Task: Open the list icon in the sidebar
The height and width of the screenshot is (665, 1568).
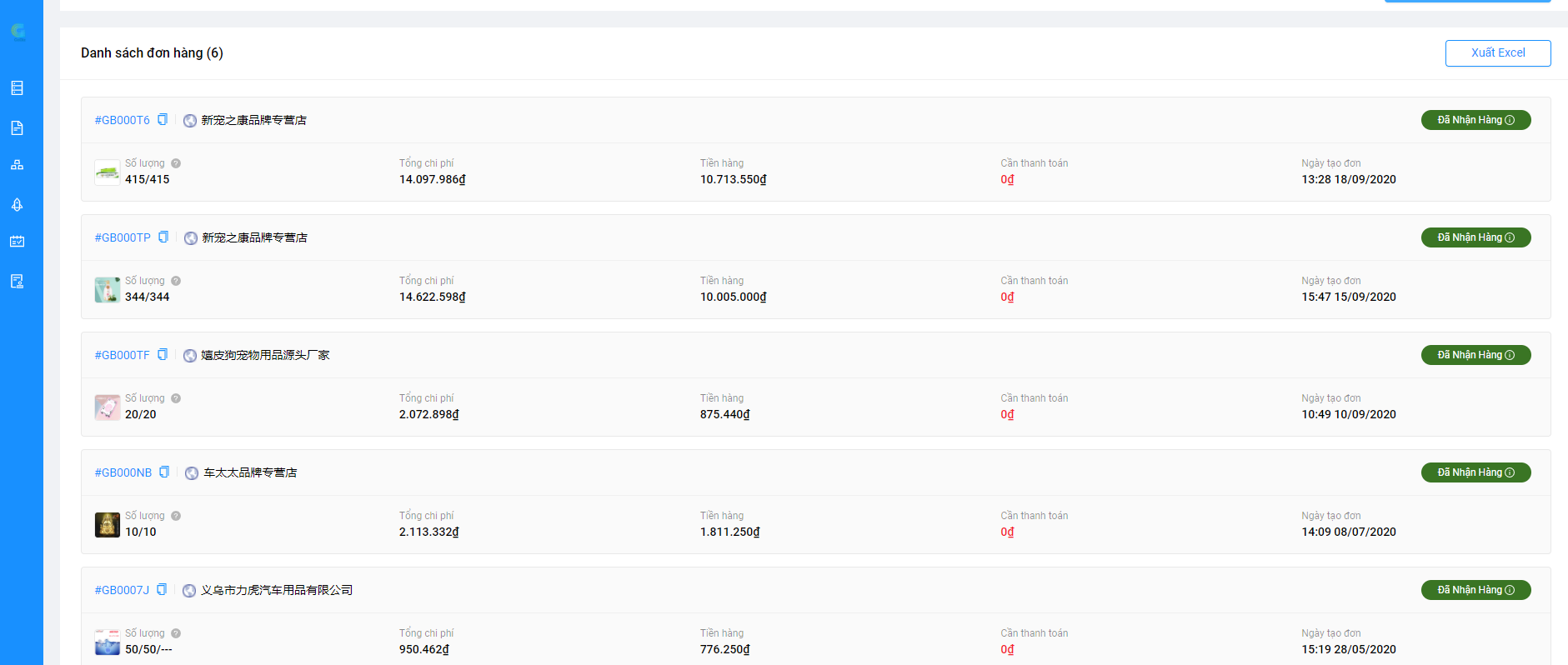Action: (17, 88)
